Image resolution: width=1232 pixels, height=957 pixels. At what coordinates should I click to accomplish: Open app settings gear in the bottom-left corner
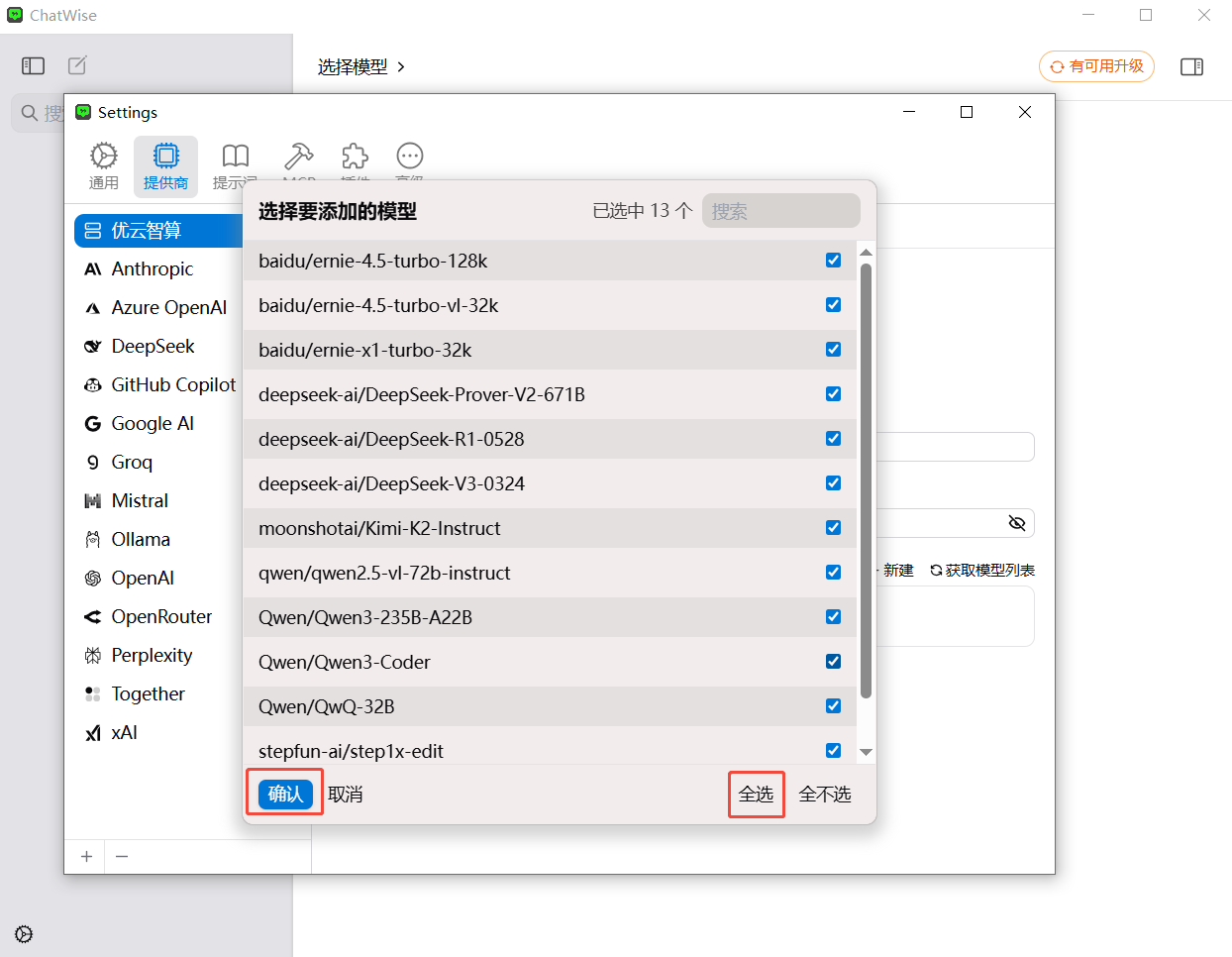point(24,934)
